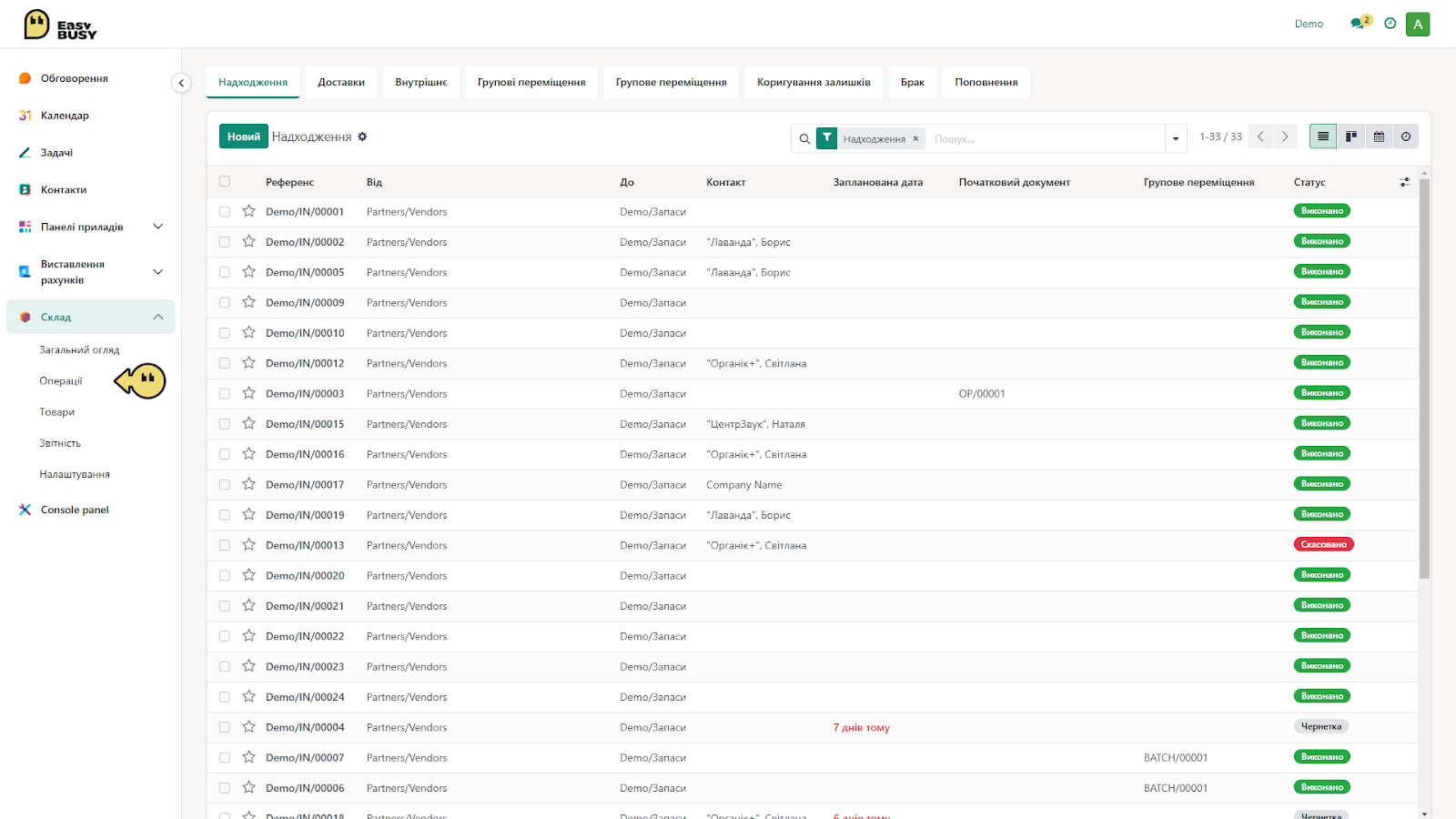Click the Новий button

tap(244, 136)
